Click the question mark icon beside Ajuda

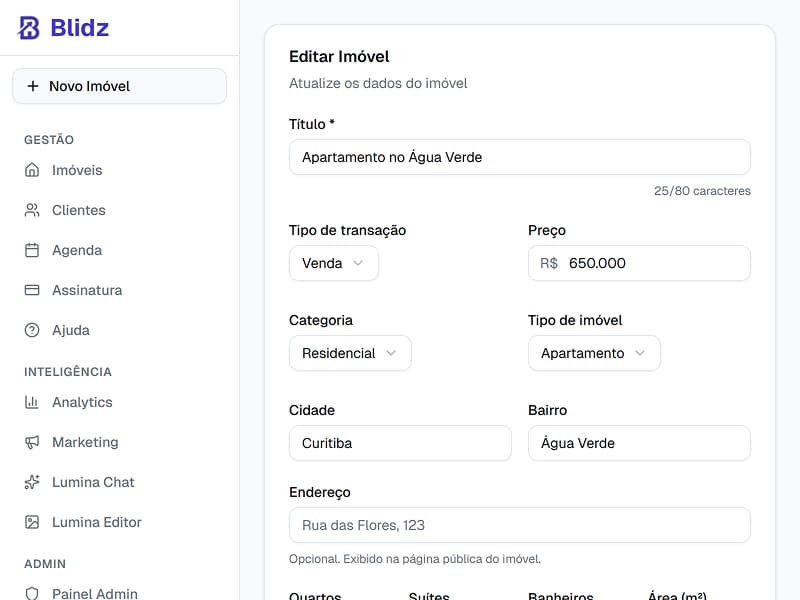pos(32,330)
